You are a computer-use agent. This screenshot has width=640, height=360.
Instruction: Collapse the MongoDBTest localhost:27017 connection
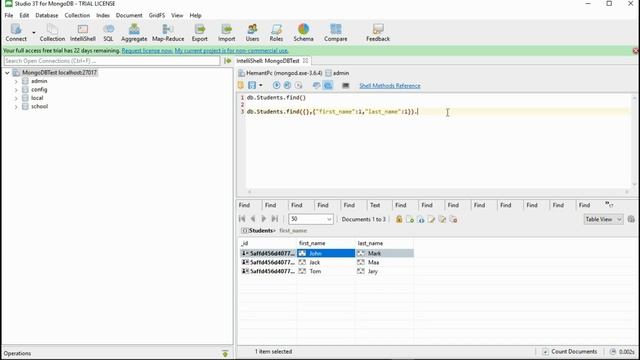click(7, 73)
